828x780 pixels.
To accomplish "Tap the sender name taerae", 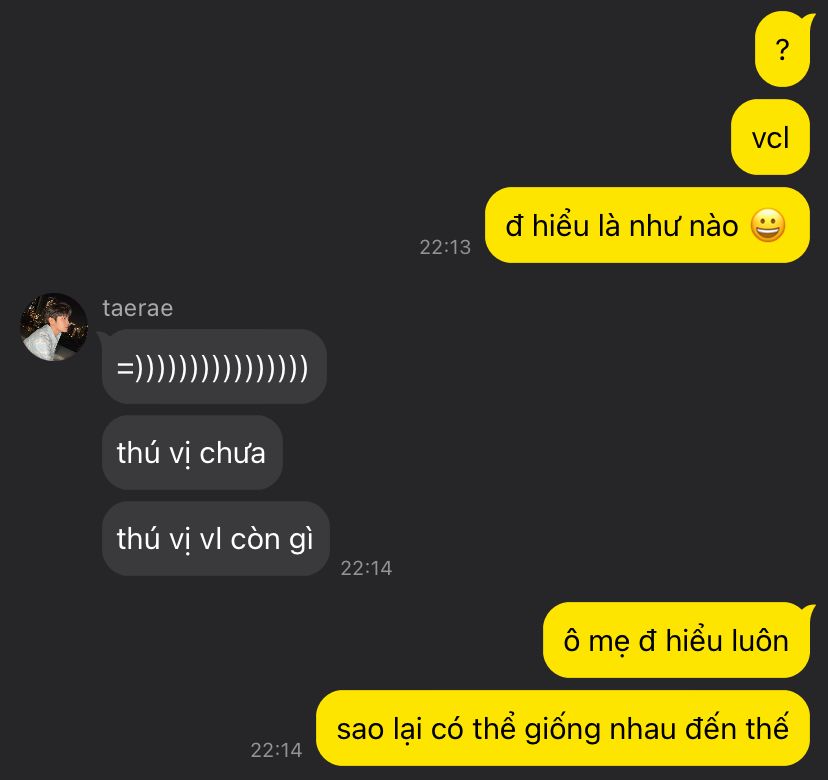I will pyautogui.click(x=137, y=308).
